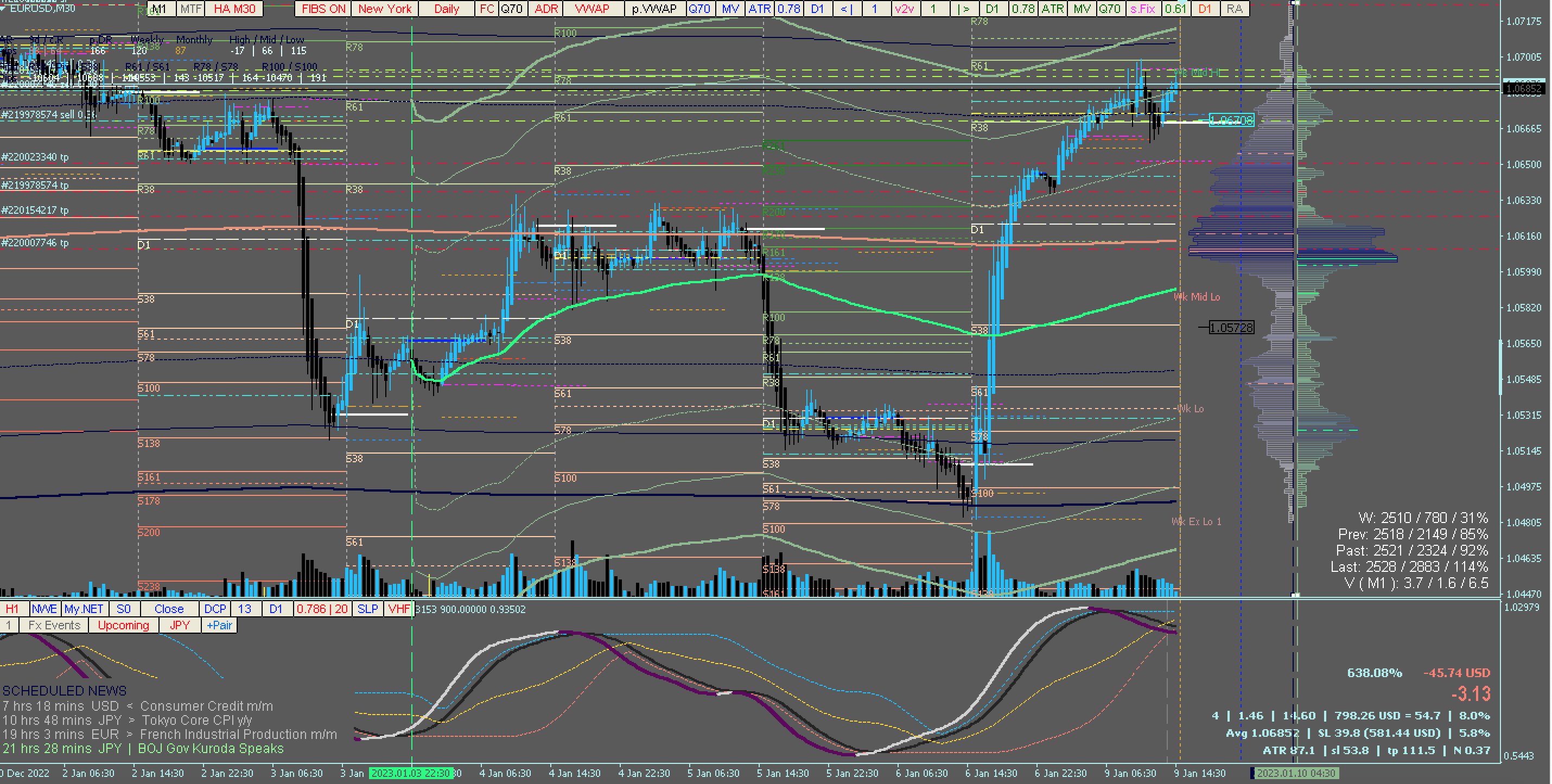Click the blue Close button
This screenshot has width=1552, height=784.
(x=169, y=609)
